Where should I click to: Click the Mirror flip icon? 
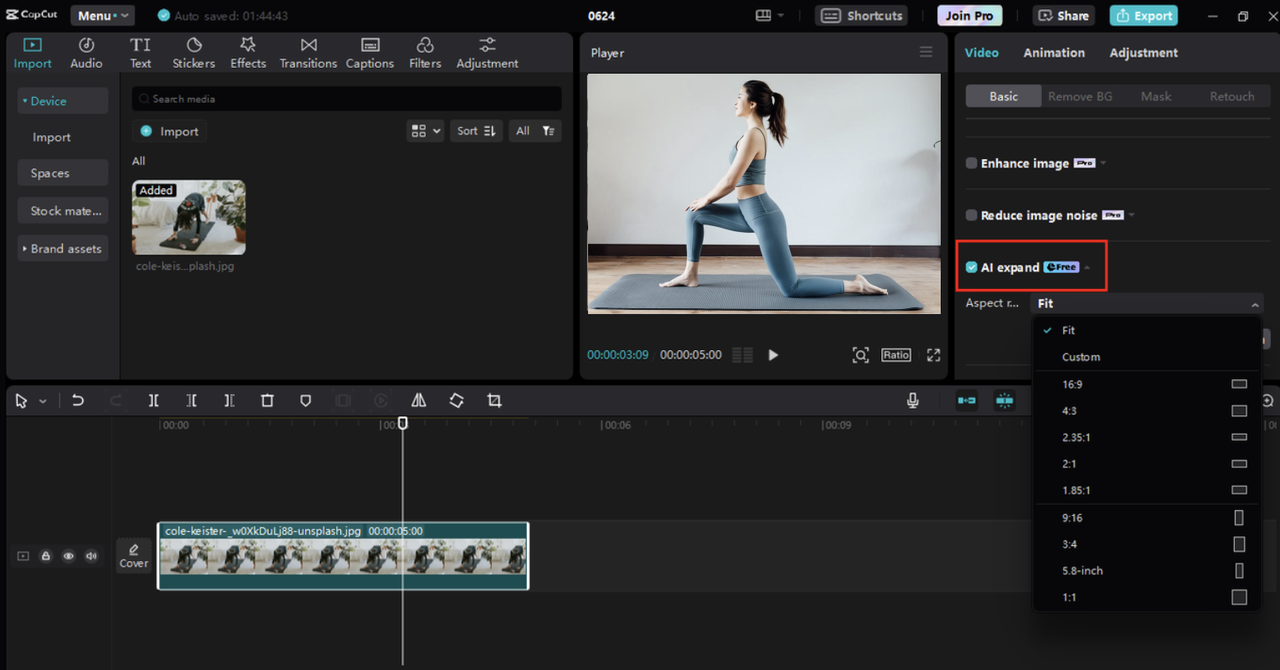tap(419, 400)
